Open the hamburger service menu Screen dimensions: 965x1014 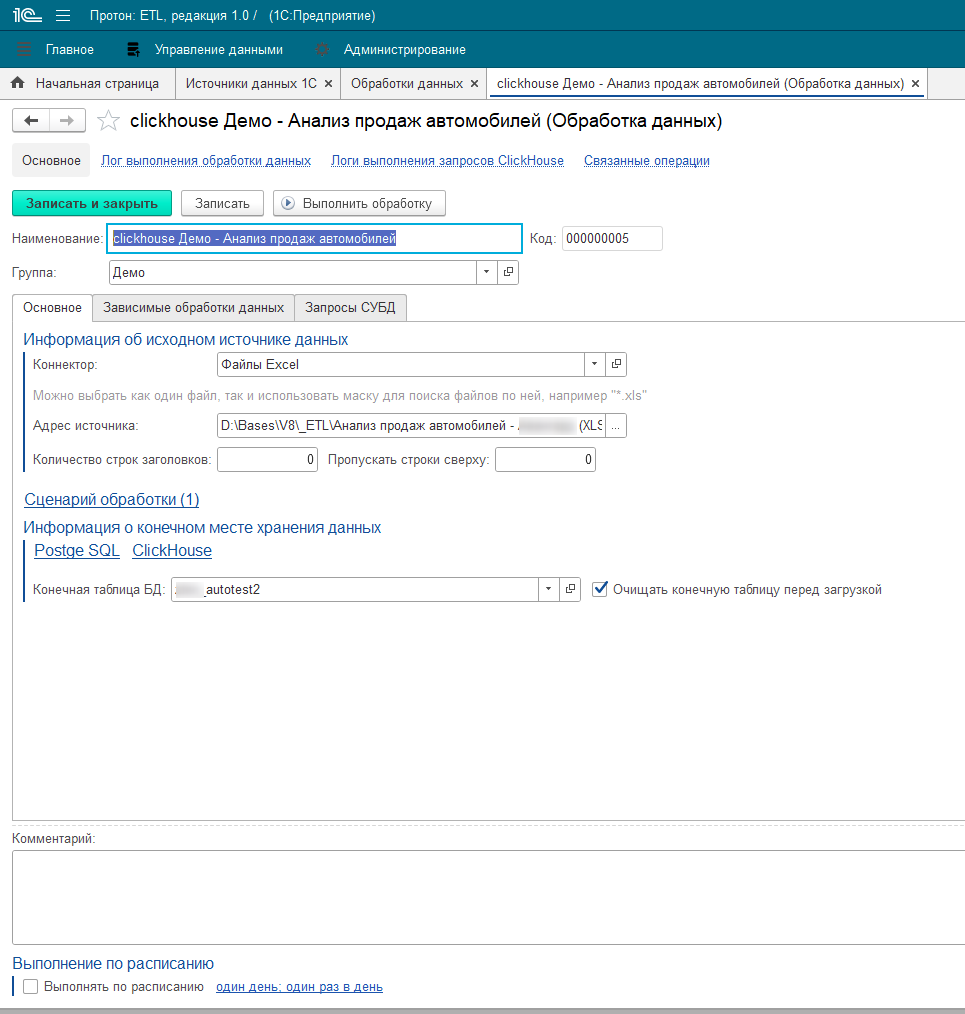(x=63, y=16)
